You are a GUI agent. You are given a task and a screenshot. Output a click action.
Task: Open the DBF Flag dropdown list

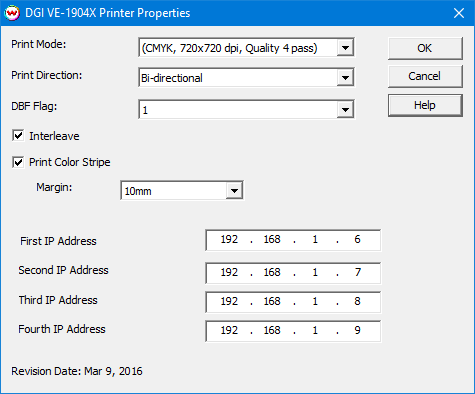345,109
